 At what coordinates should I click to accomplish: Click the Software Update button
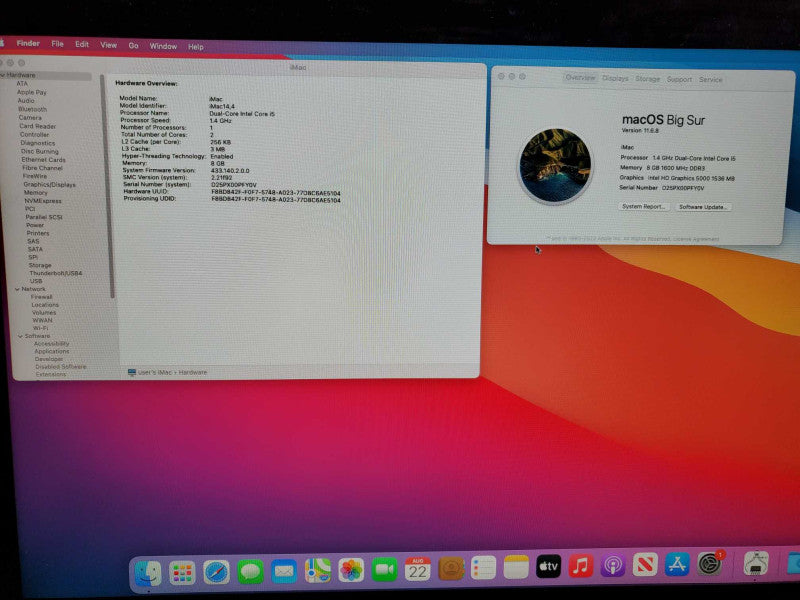coord(703,207)
